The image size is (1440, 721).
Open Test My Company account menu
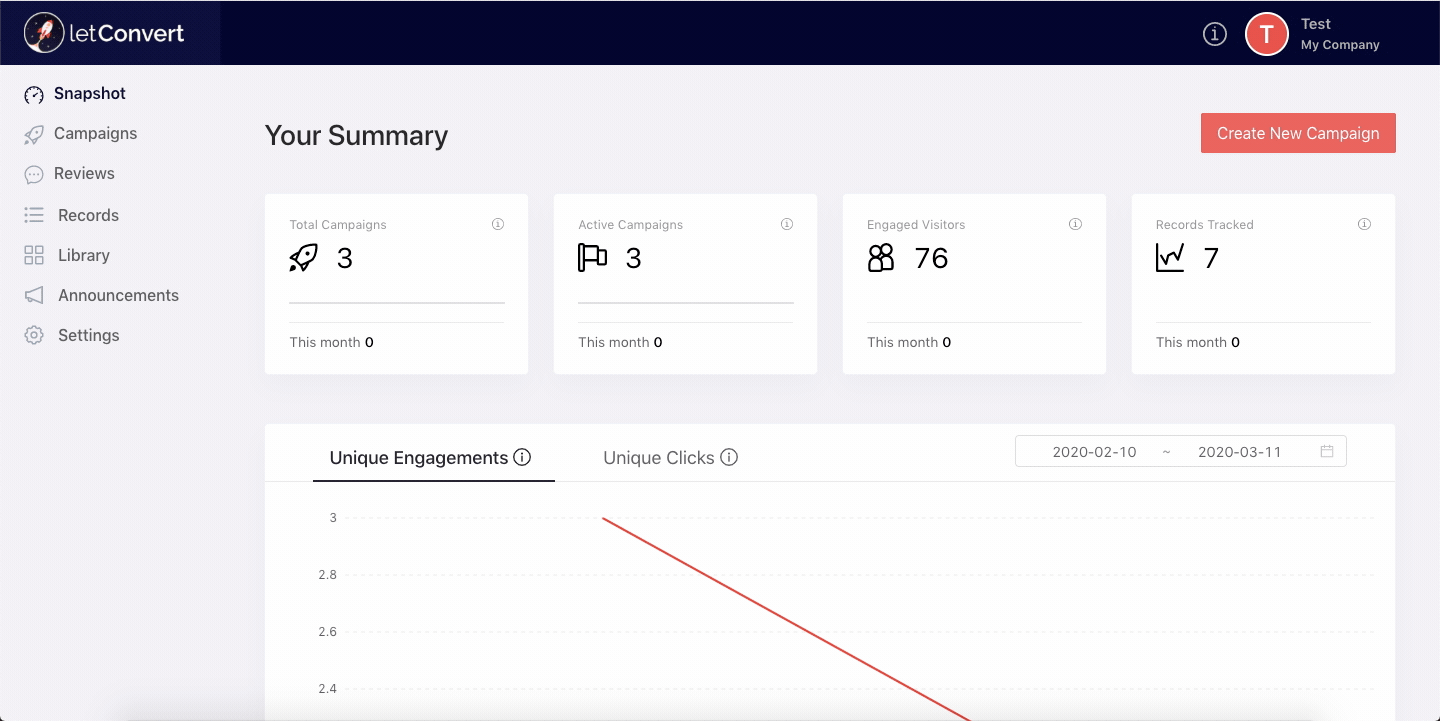1340,34
